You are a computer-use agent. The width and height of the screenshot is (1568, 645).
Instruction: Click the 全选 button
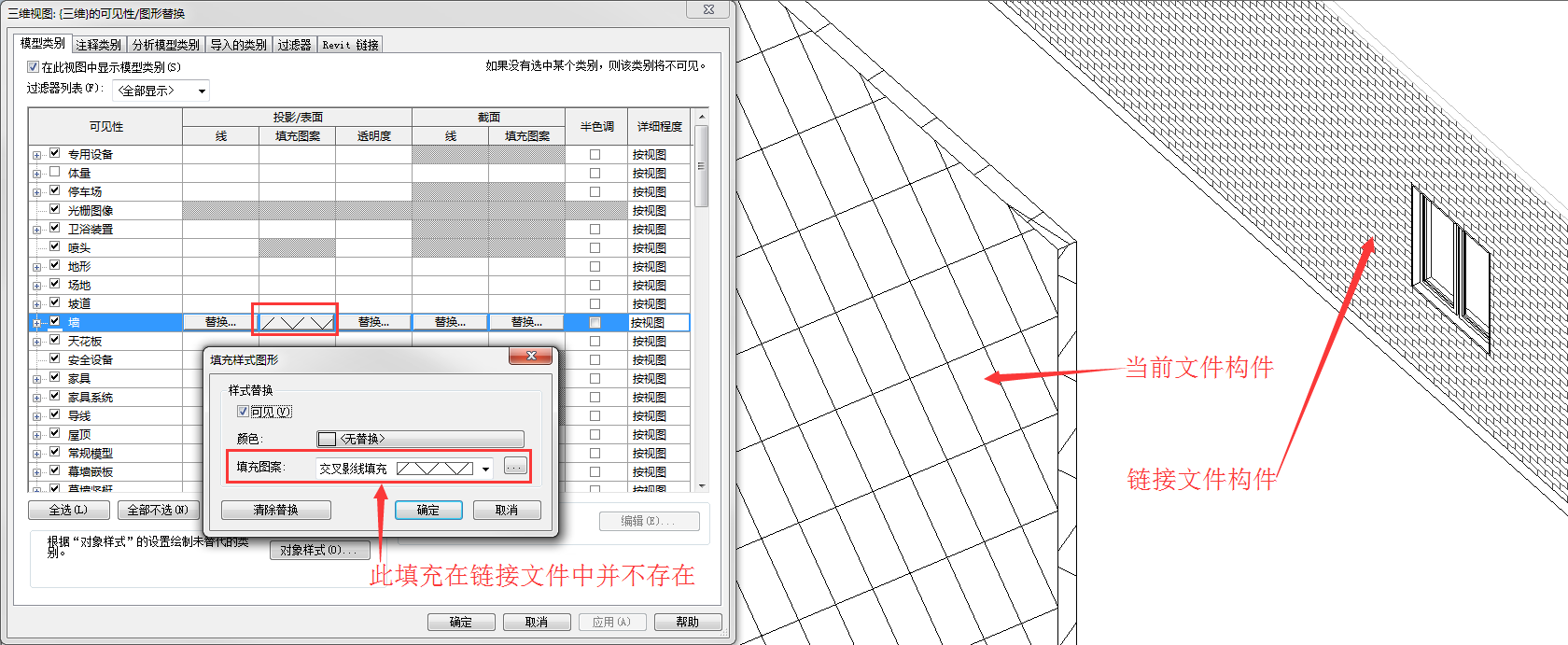click(68, 510)
